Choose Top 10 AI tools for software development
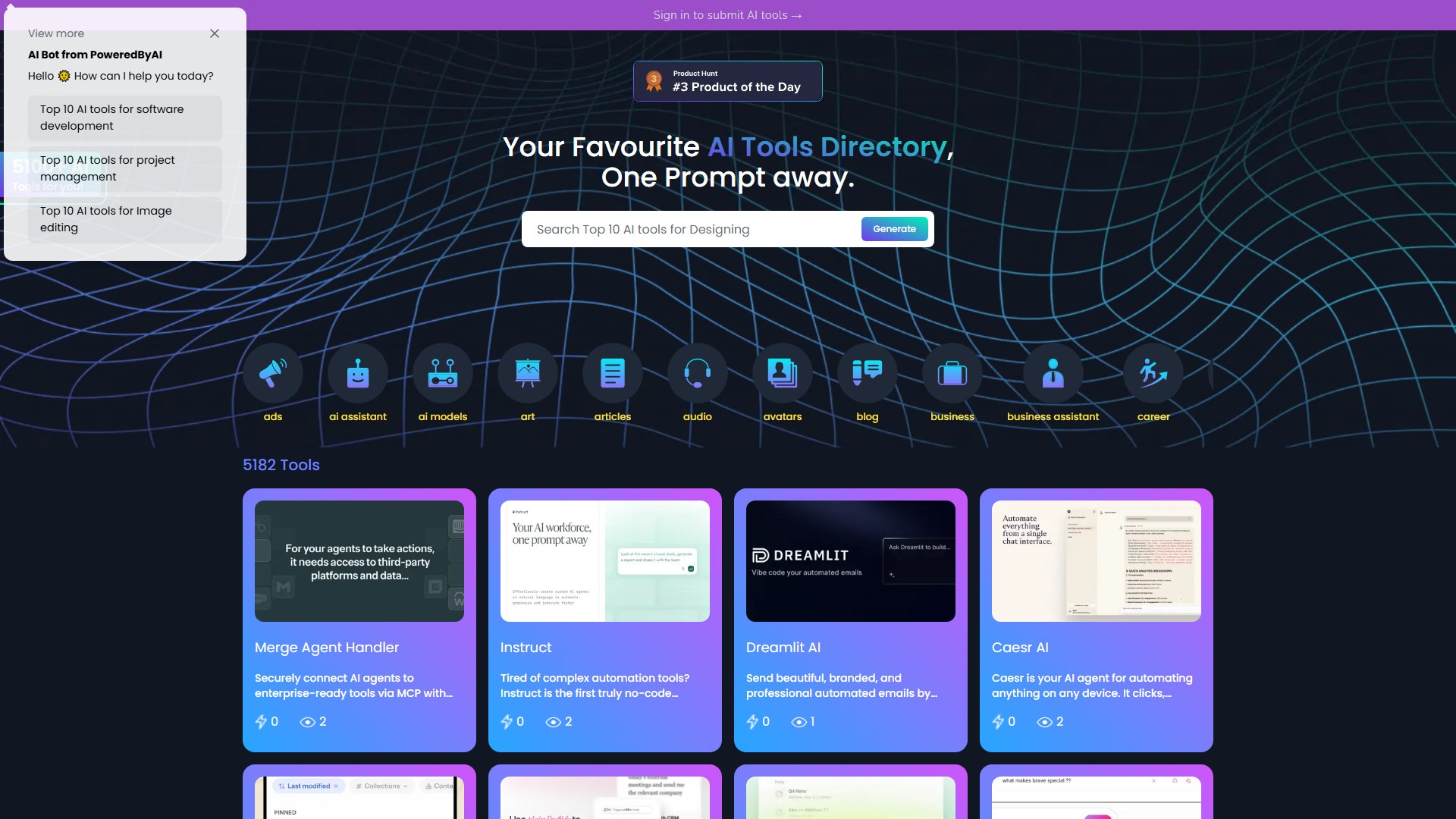 pyautogui.click(x=125, y=118)
